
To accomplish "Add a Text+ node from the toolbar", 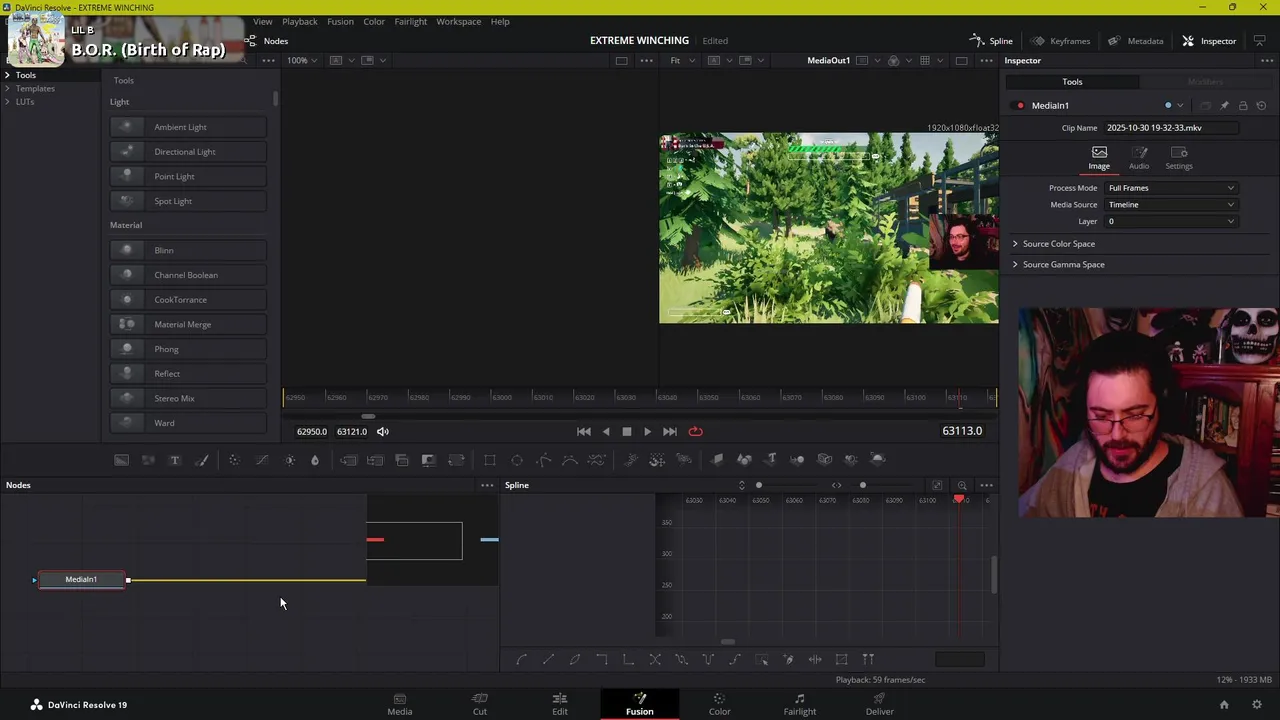I will [174, 459].
